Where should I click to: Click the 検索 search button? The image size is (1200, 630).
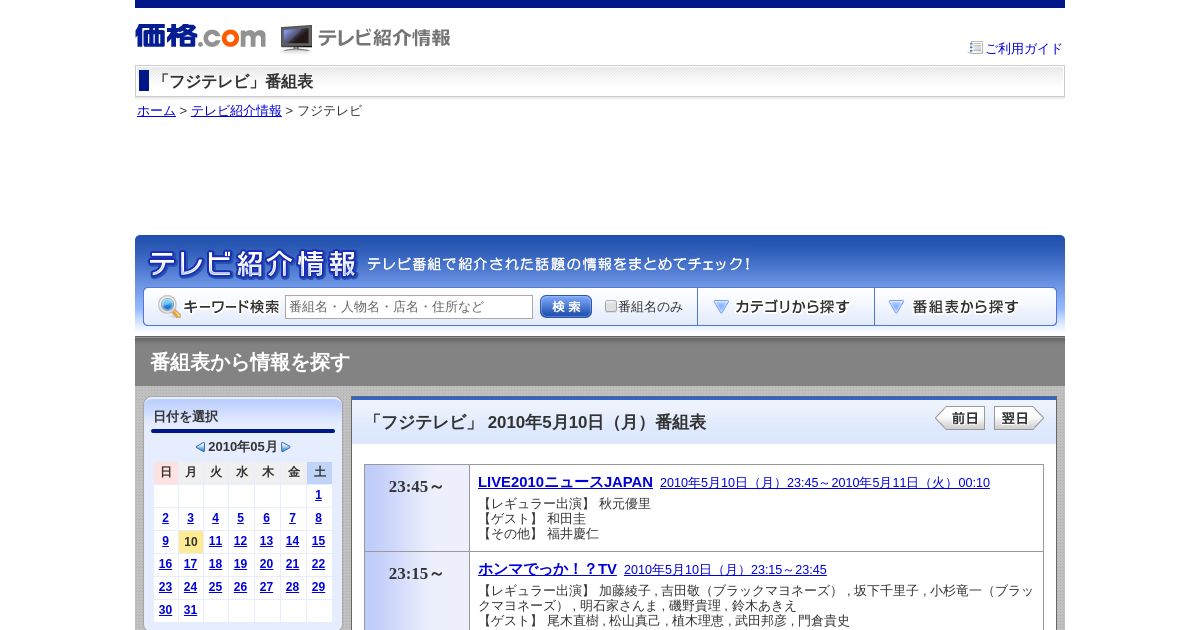point(566,307)
